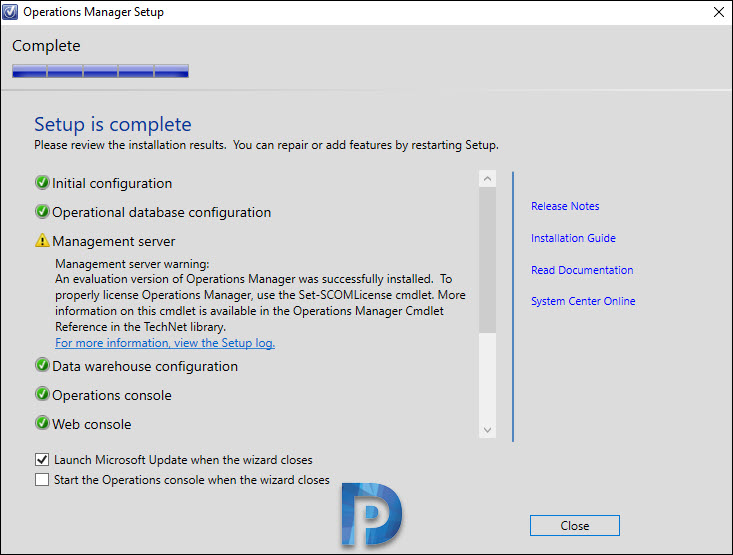This screenshot has width=733, height=555.
Task: Click the 'Management server warning:' text
Action: coord(132,264)
